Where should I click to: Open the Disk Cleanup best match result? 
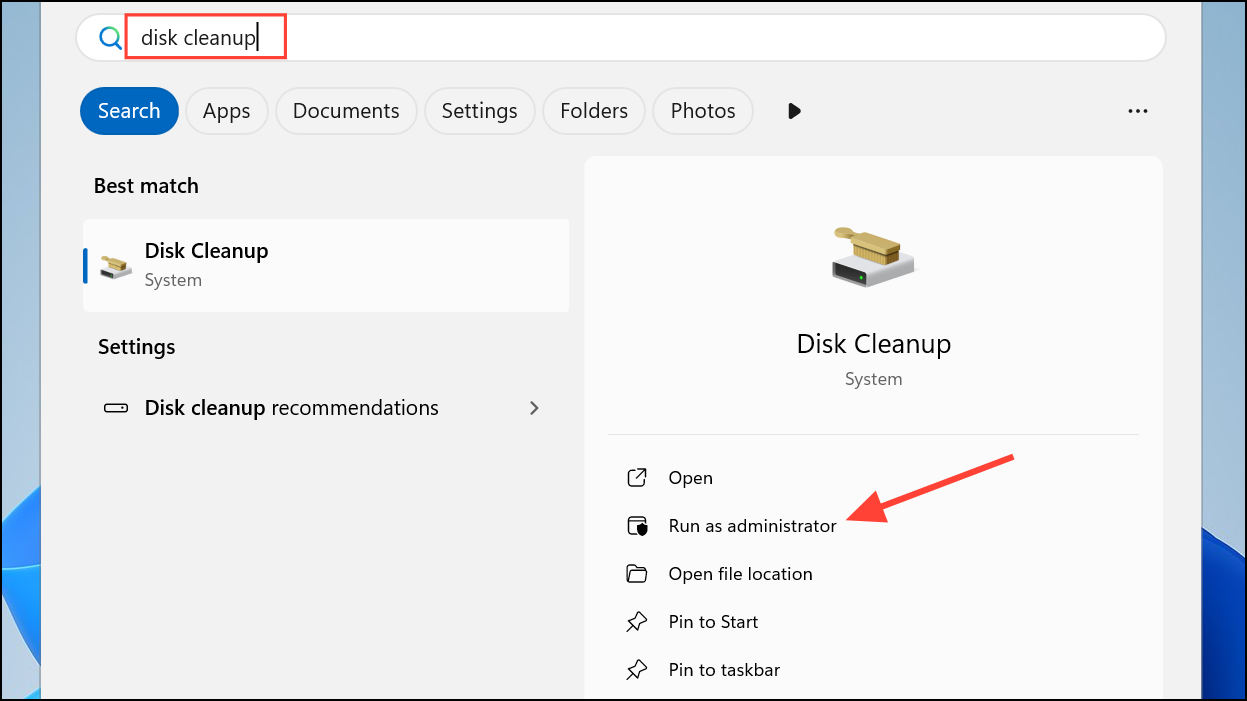[326, 265]
